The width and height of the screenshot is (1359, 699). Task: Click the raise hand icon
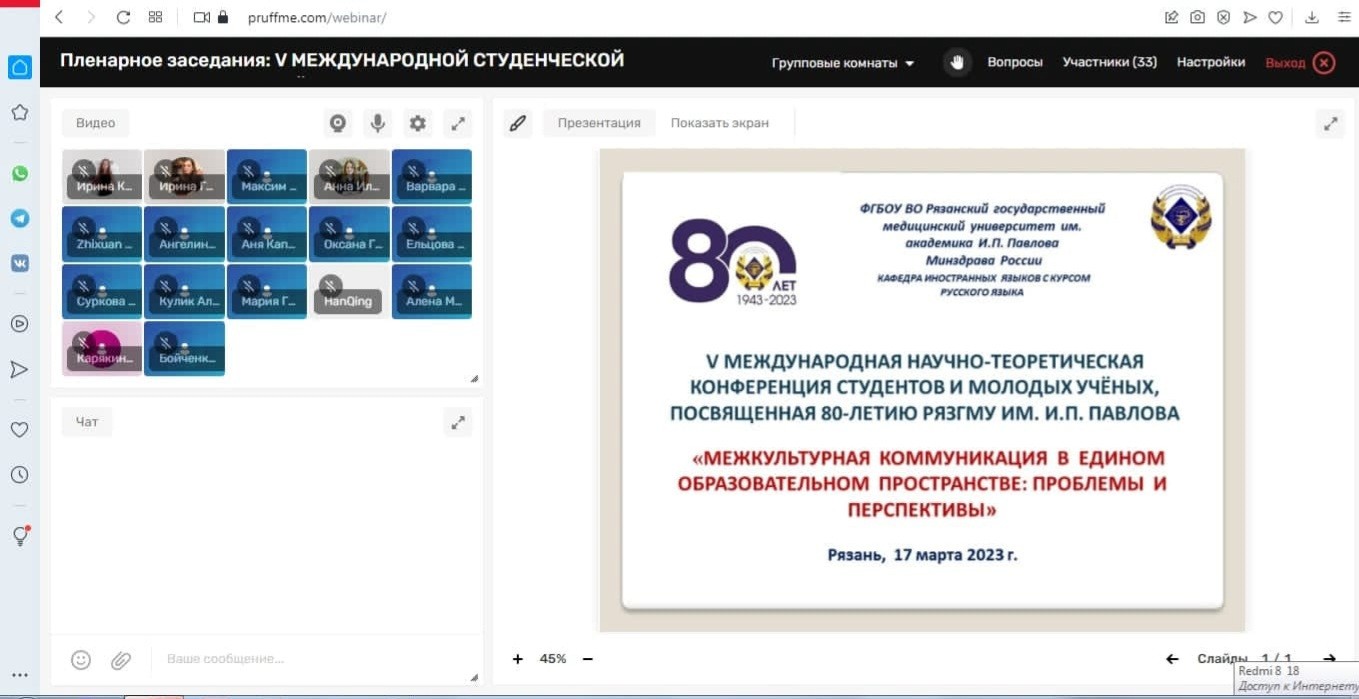point(957,61)
